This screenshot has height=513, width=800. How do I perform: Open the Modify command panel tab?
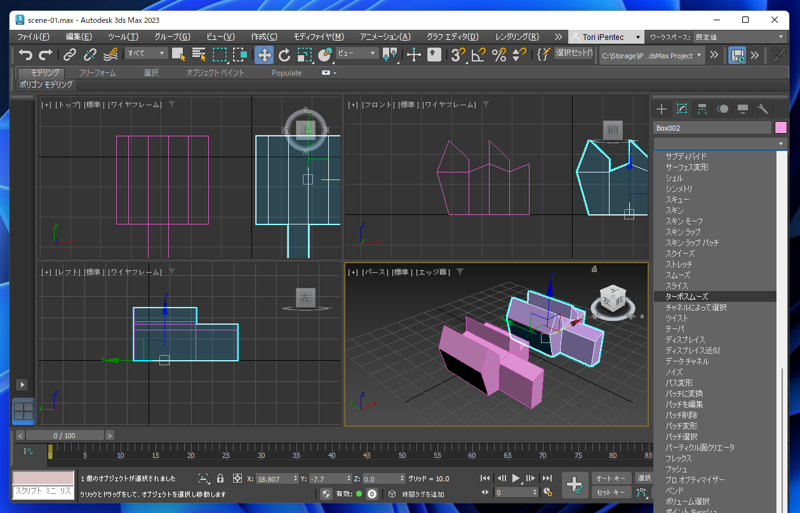click(x=682, y=109)
